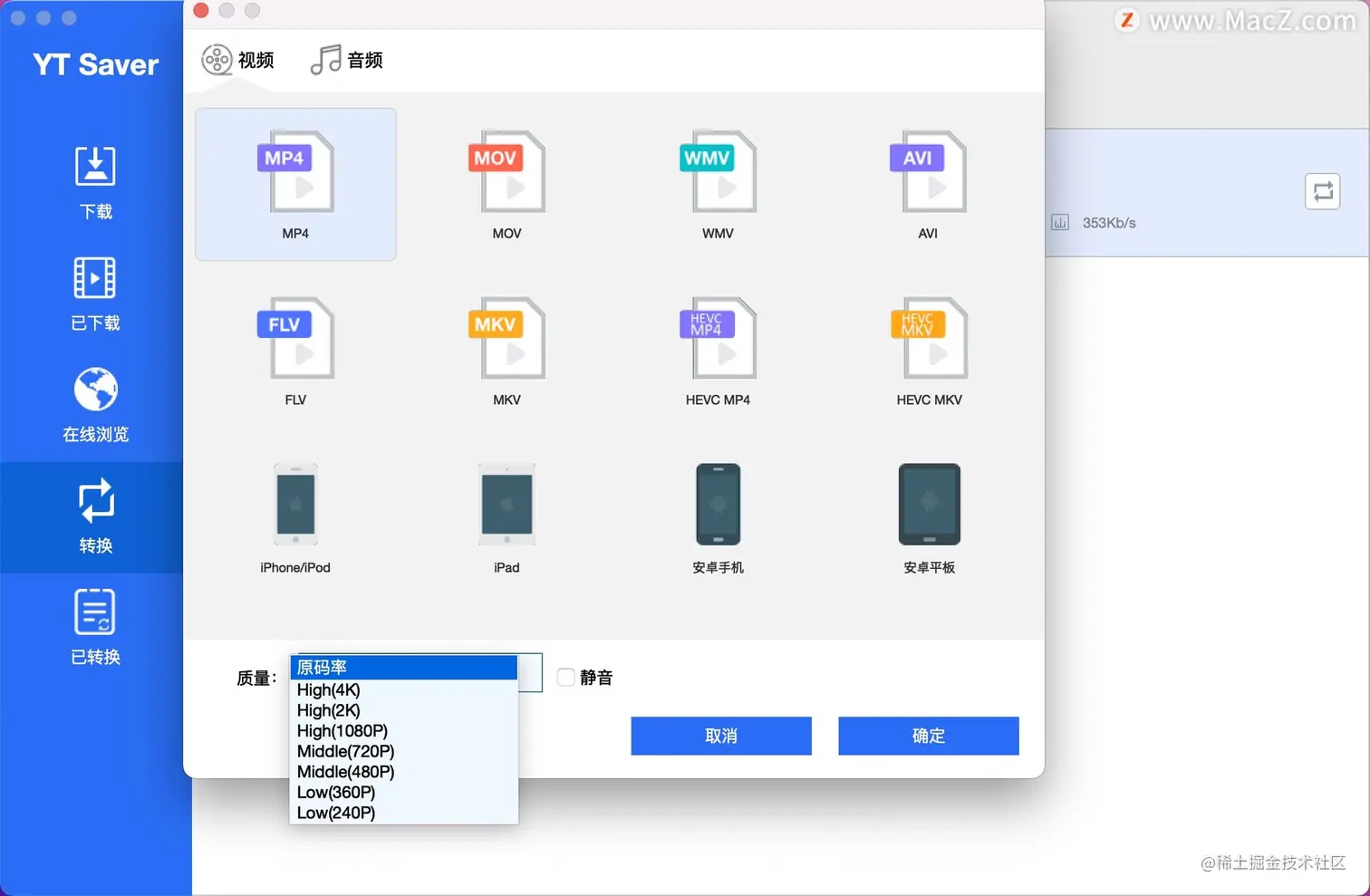The image size is (1370, 896).
Task: Choose the HEVC MKV format
Action: click(x=929, y=338)
